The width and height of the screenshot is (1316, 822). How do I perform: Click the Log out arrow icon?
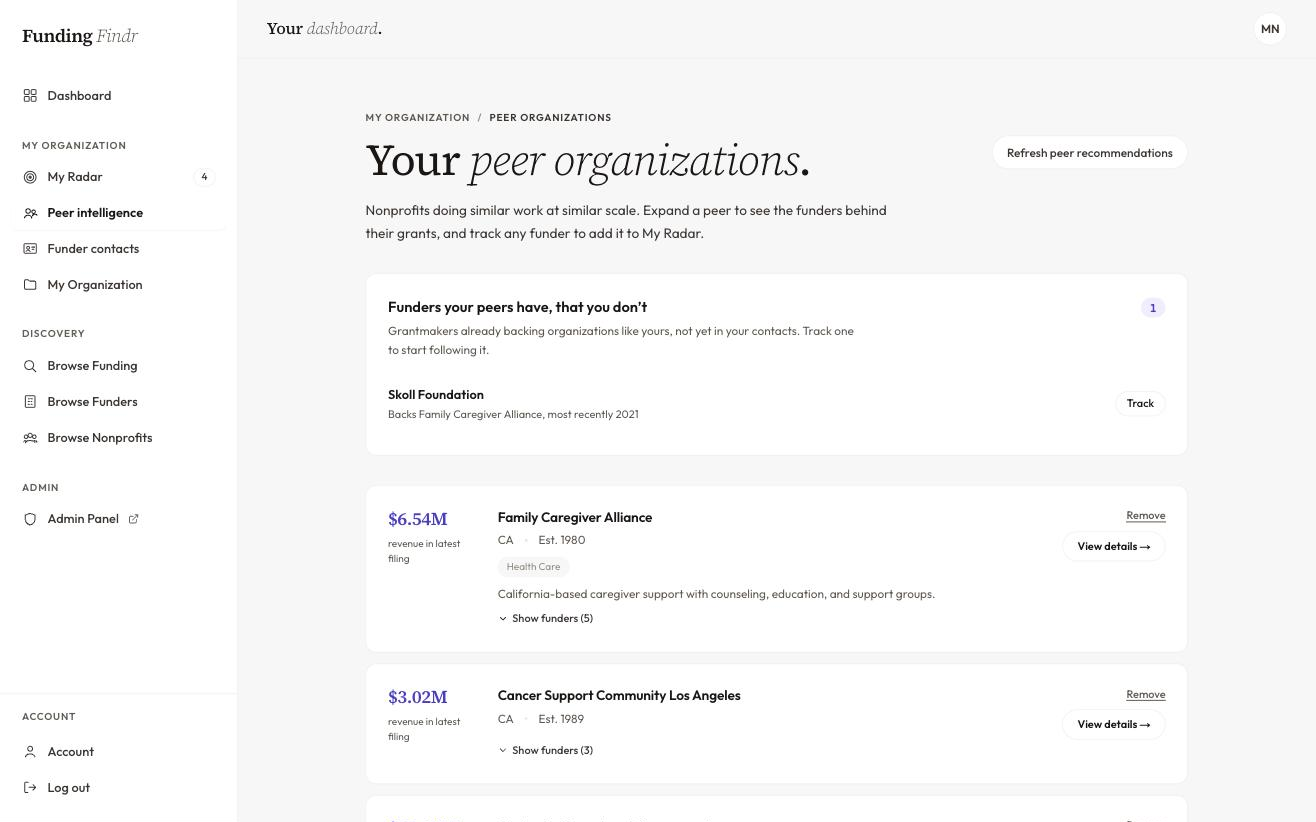coord(30,788)
